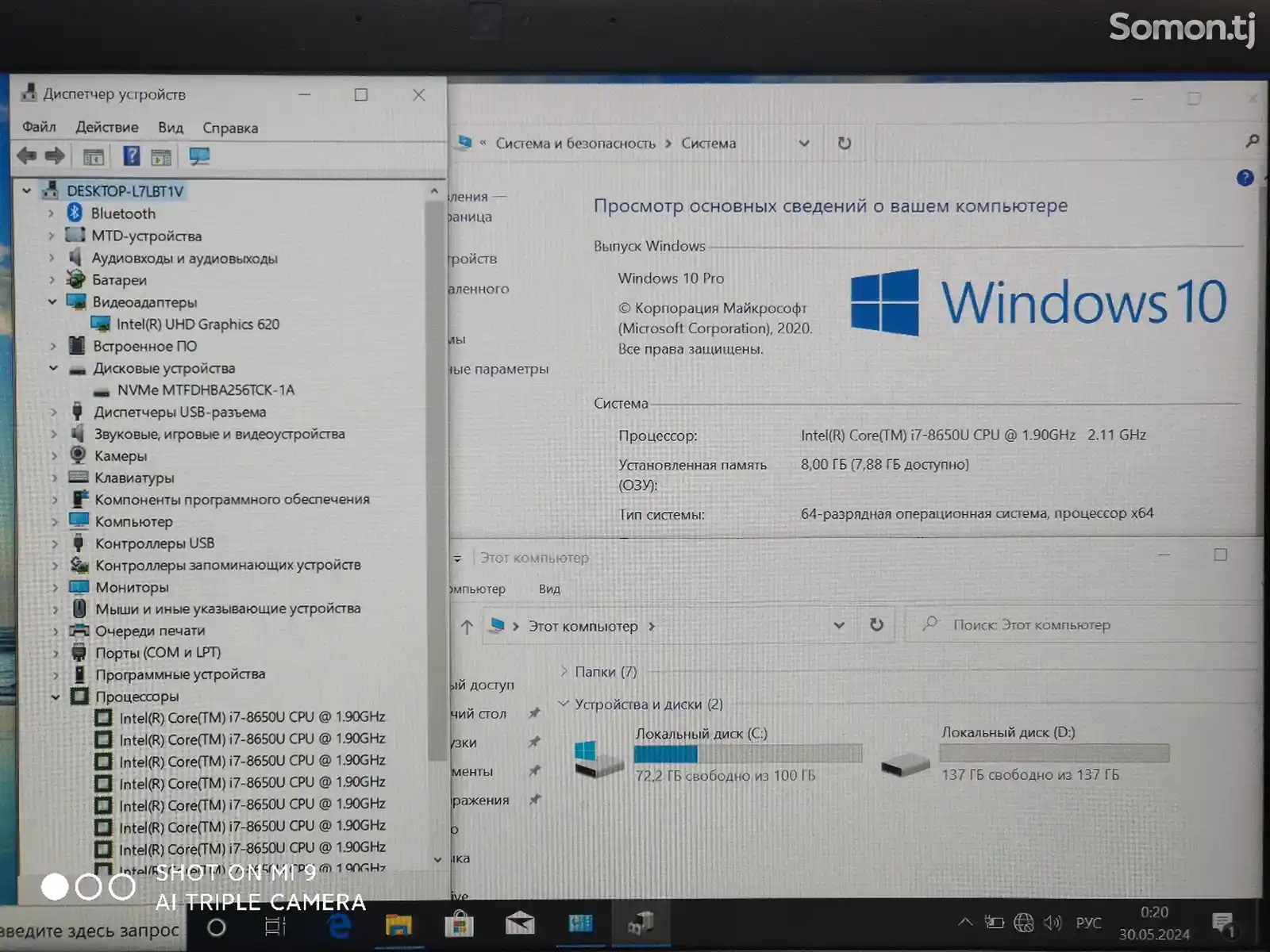Click the Камеры category icon
This screenshot has width=1270, height=952.
78,455
